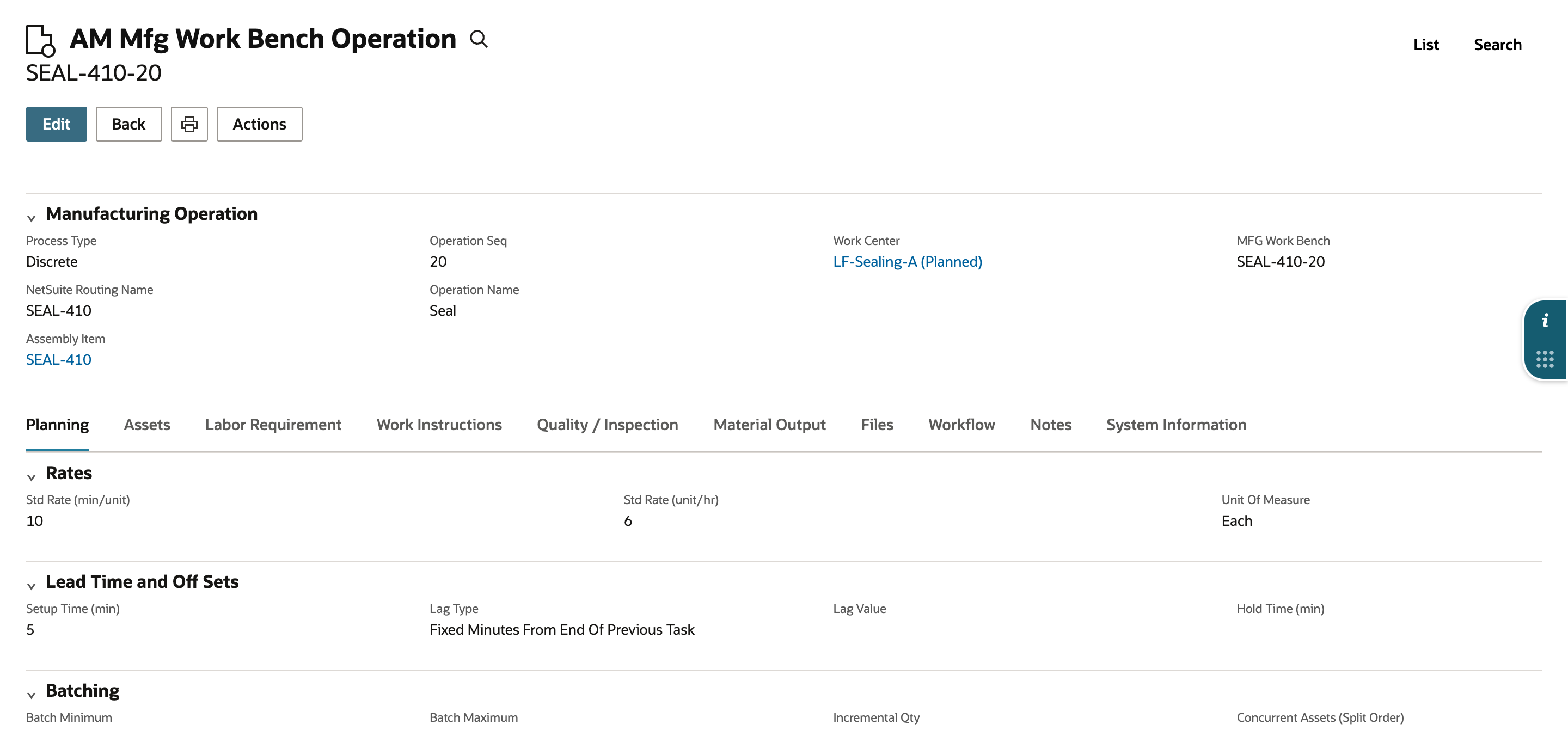
Task: Open the Notes tab
Action: pyautogui.click(x=1051, y=425)
